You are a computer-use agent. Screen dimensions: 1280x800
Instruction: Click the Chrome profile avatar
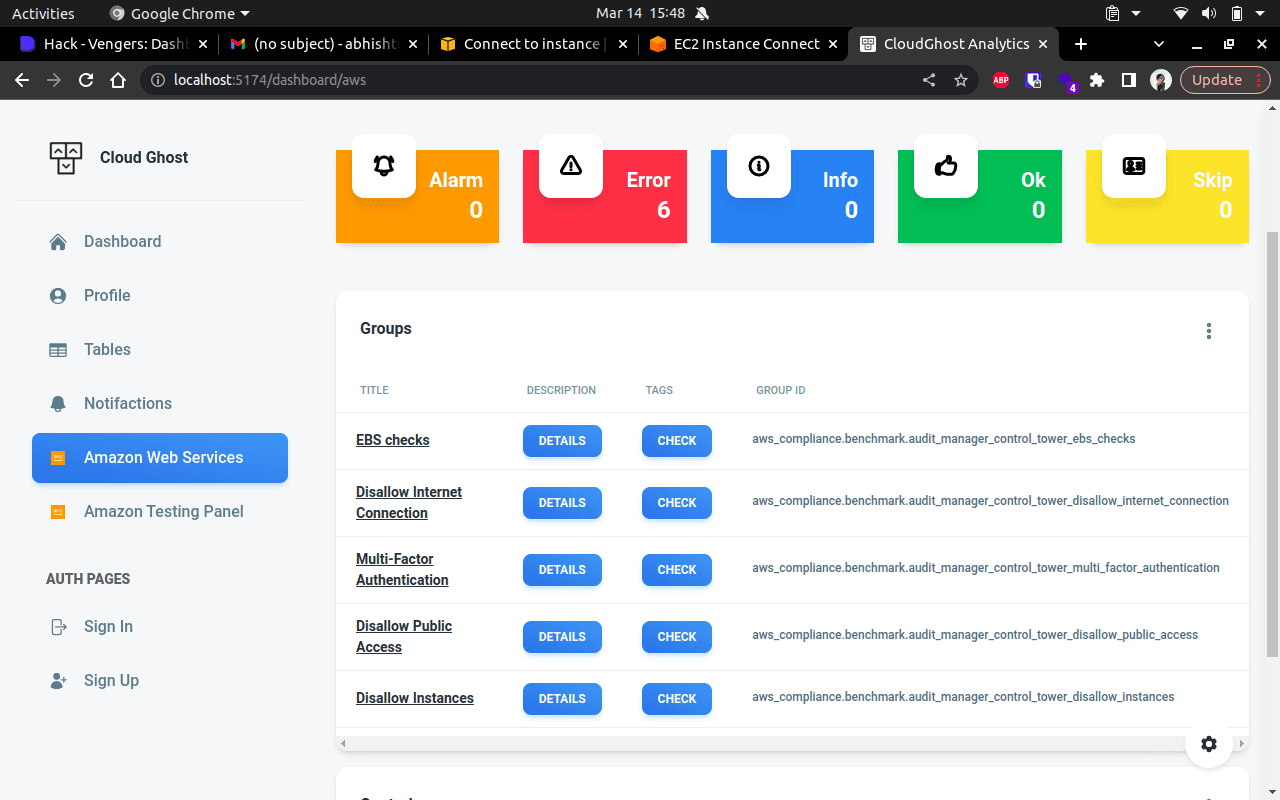[x=1161, y=80]
